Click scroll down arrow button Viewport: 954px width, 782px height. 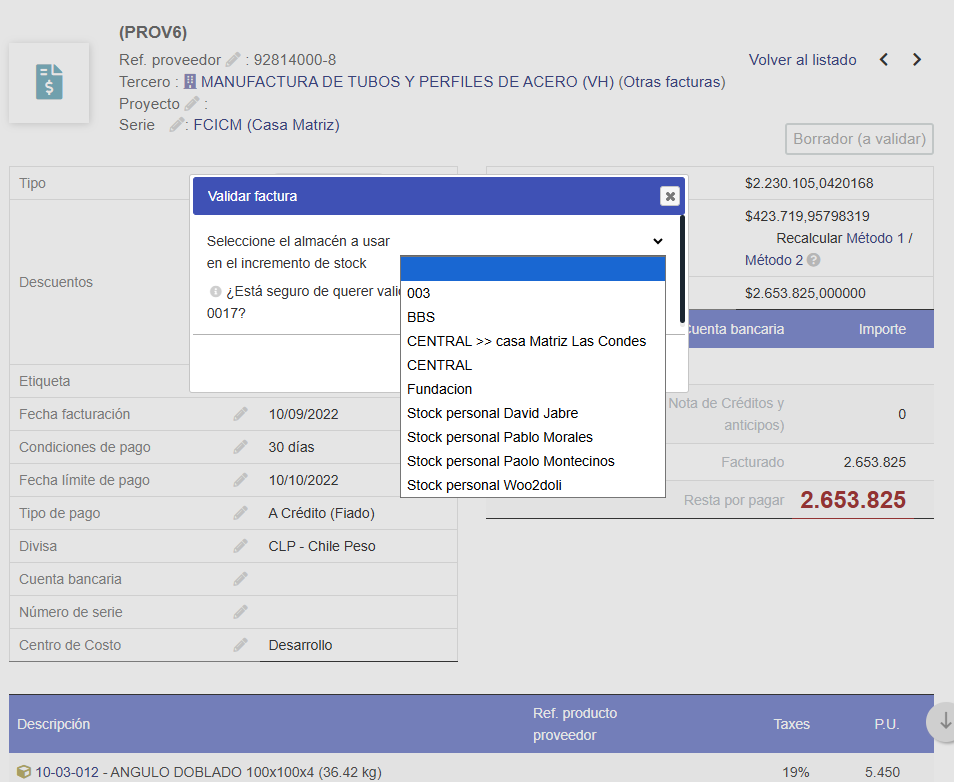tap(941, 720)
